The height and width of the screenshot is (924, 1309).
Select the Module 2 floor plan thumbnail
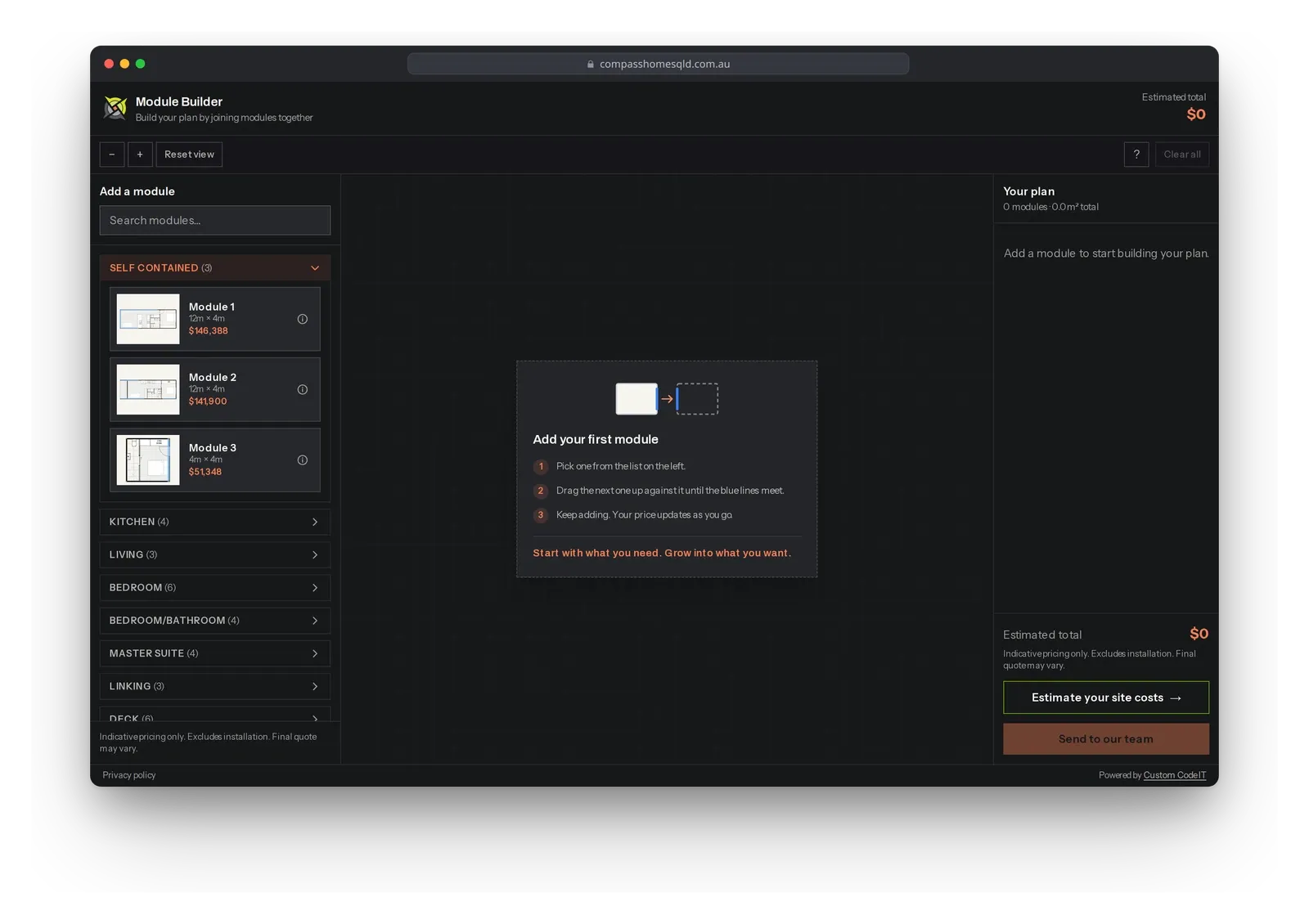[148, 389]
